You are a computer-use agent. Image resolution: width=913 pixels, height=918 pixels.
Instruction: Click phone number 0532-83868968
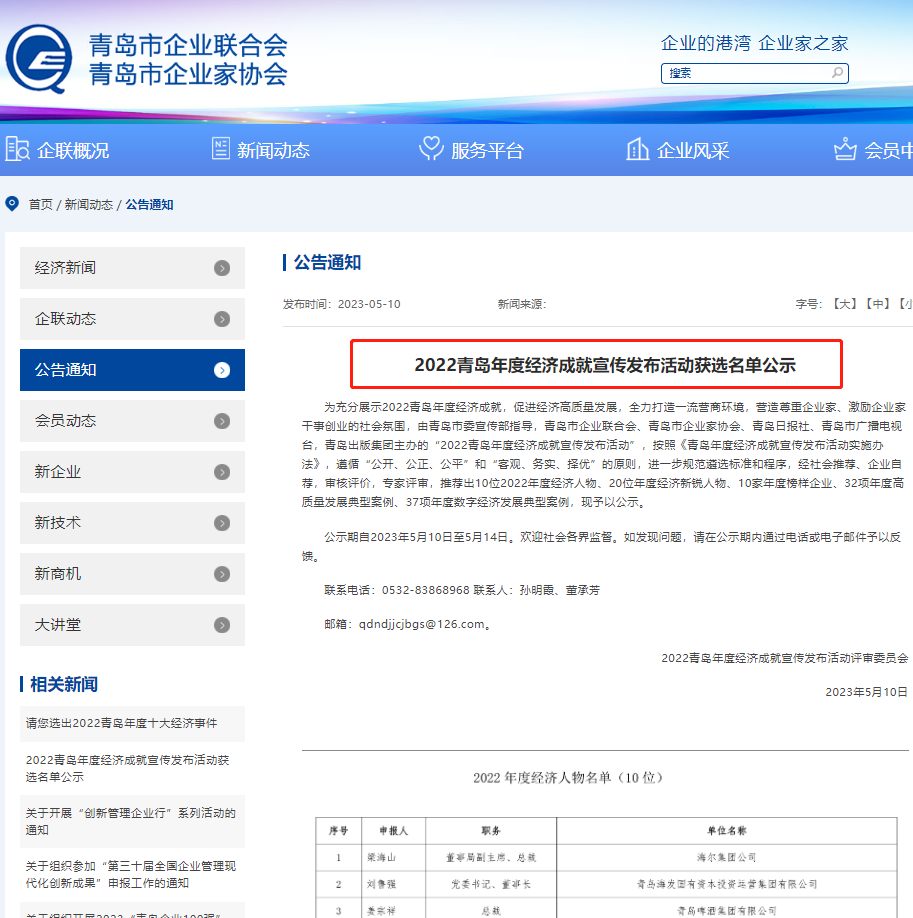(x=426, y=590)
